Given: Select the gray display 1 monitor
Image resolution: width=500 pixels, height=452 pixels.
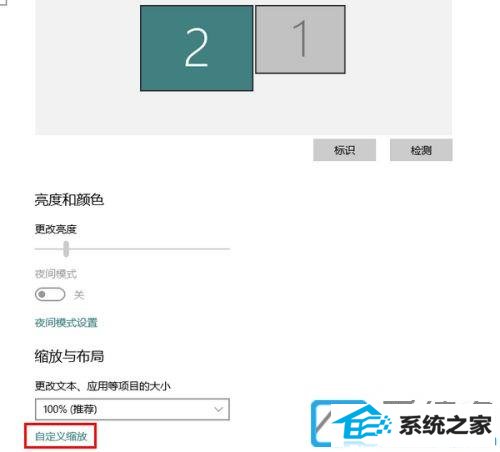Looking at the screenshot, I should coord(300,39).
